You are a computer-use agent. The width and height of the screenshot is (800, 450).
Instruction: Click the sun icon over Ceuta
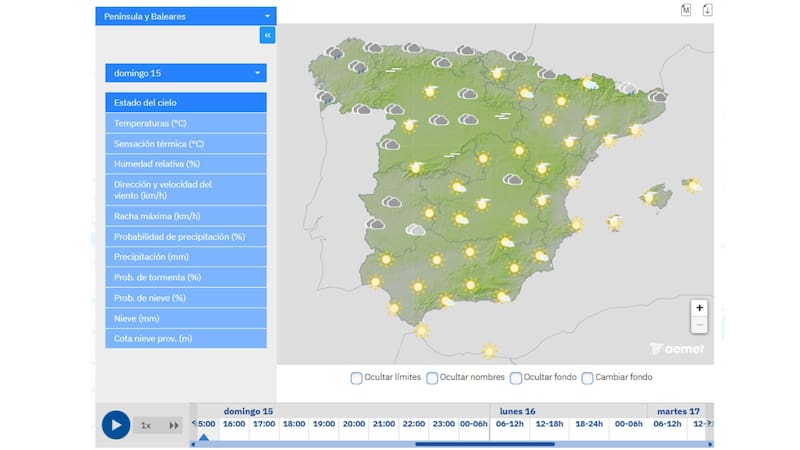pos(421,331)
